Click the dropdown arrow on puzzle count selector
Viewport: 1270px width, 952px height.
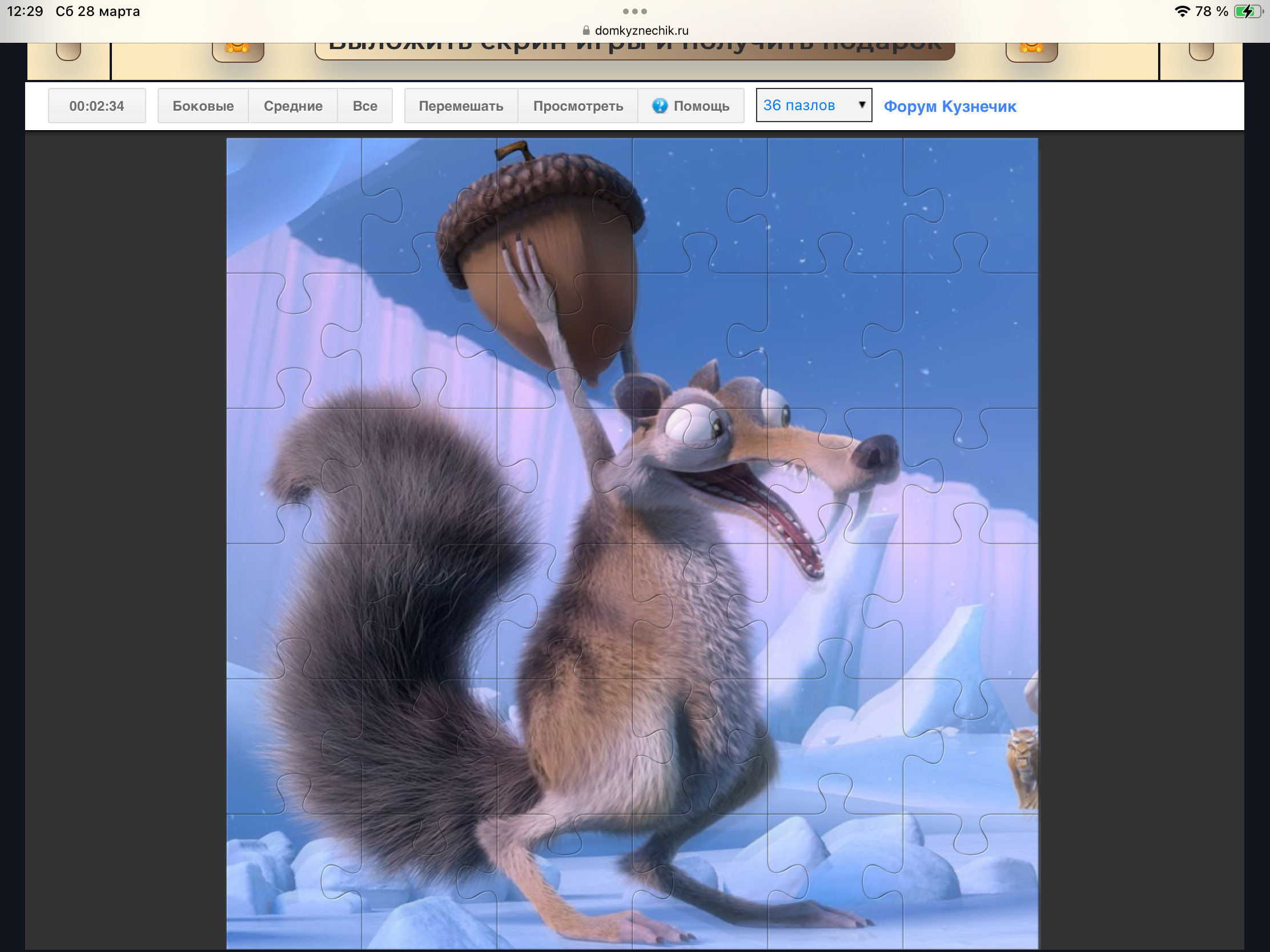[861, 105]
